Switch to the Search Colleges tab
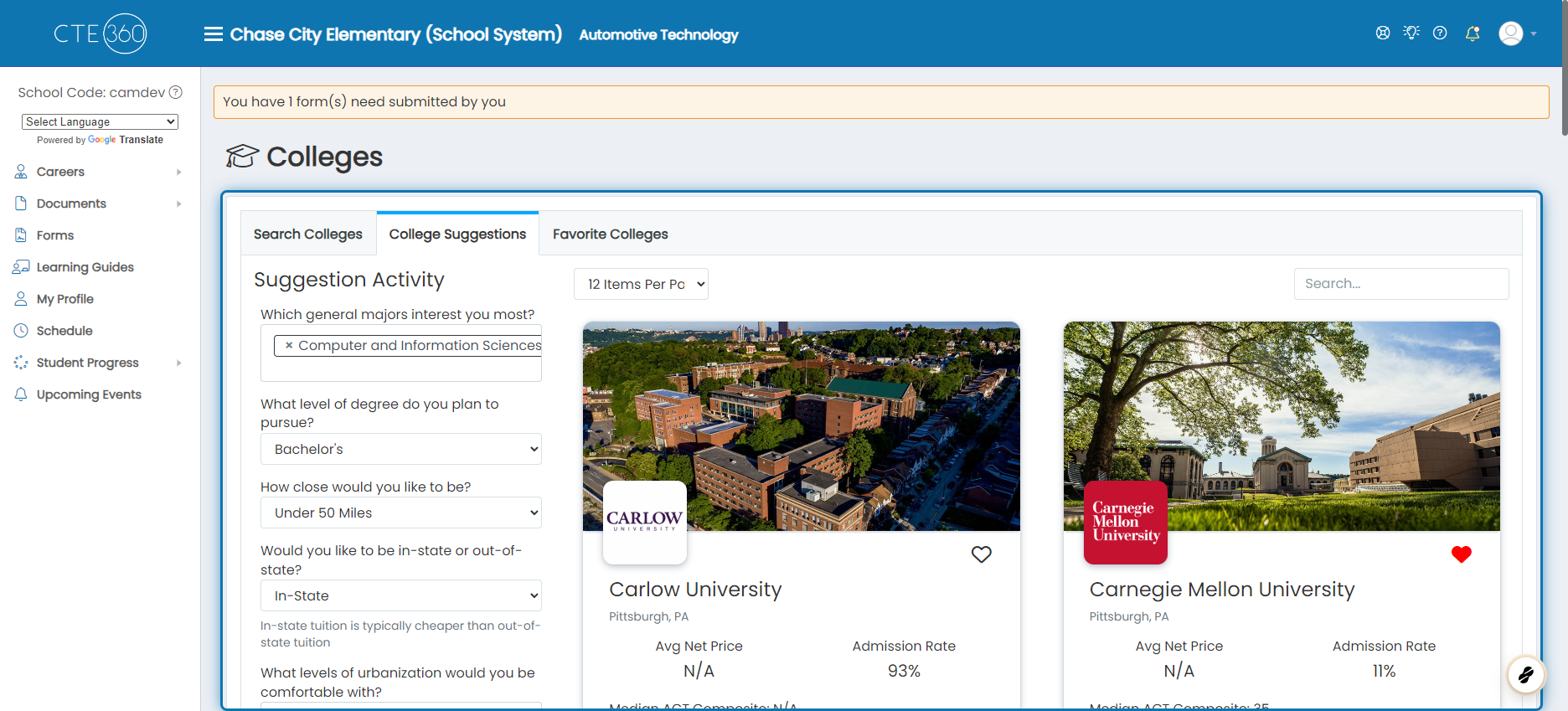 tap(308, 234)
